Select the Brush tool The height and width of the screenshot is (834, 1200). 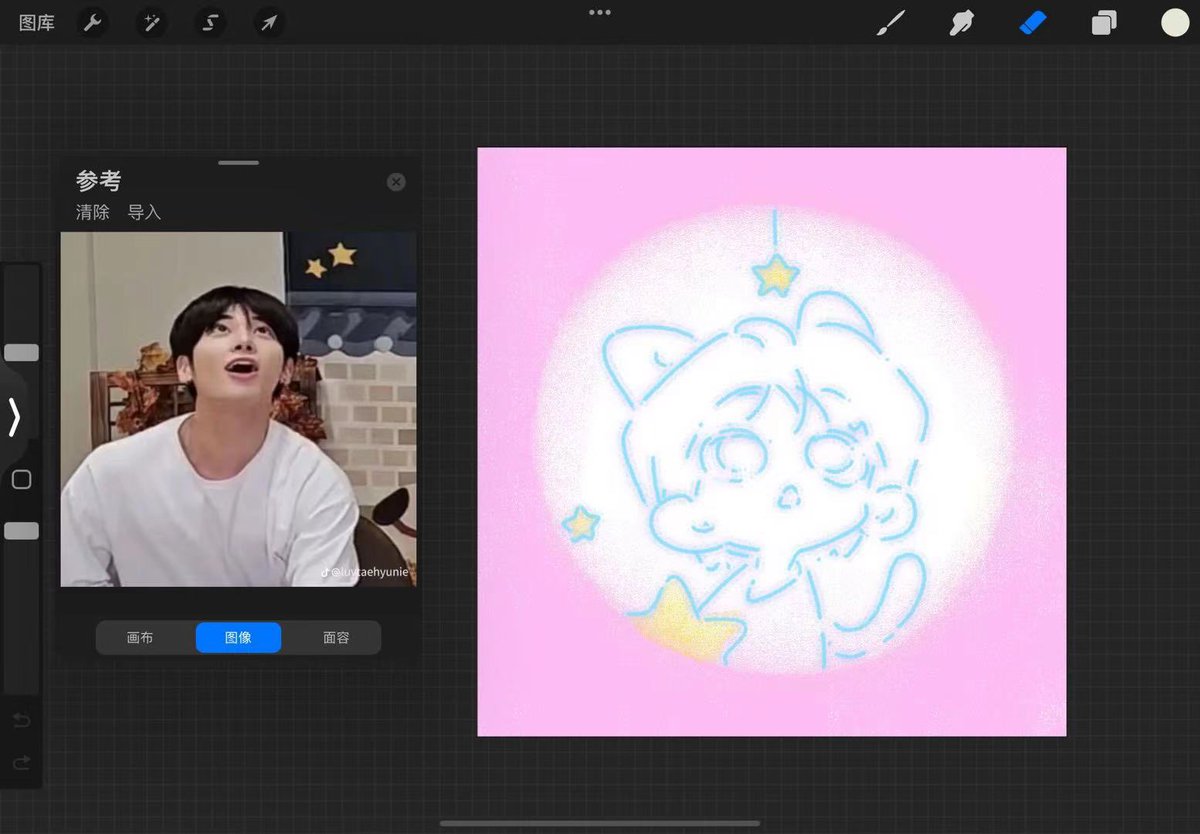click(889, 23)
